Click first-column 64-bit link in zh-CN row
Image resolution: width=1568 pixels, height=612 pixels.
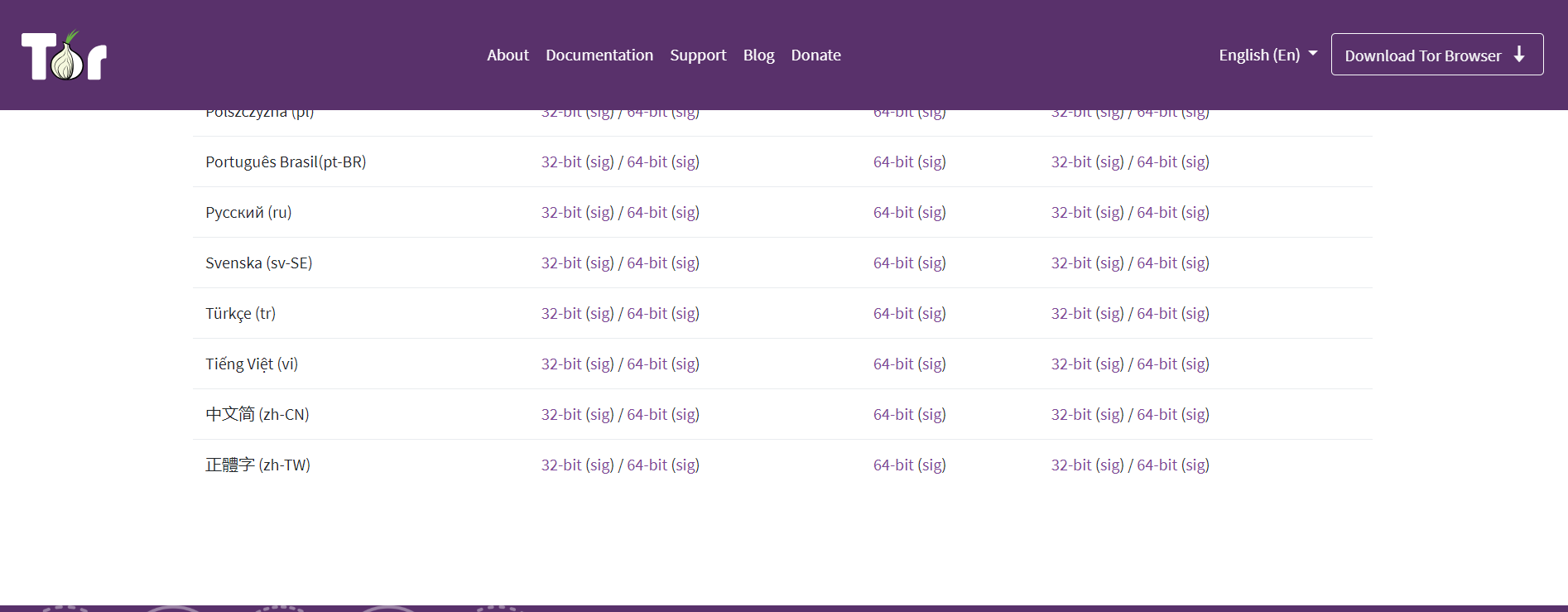pos(647,414)
